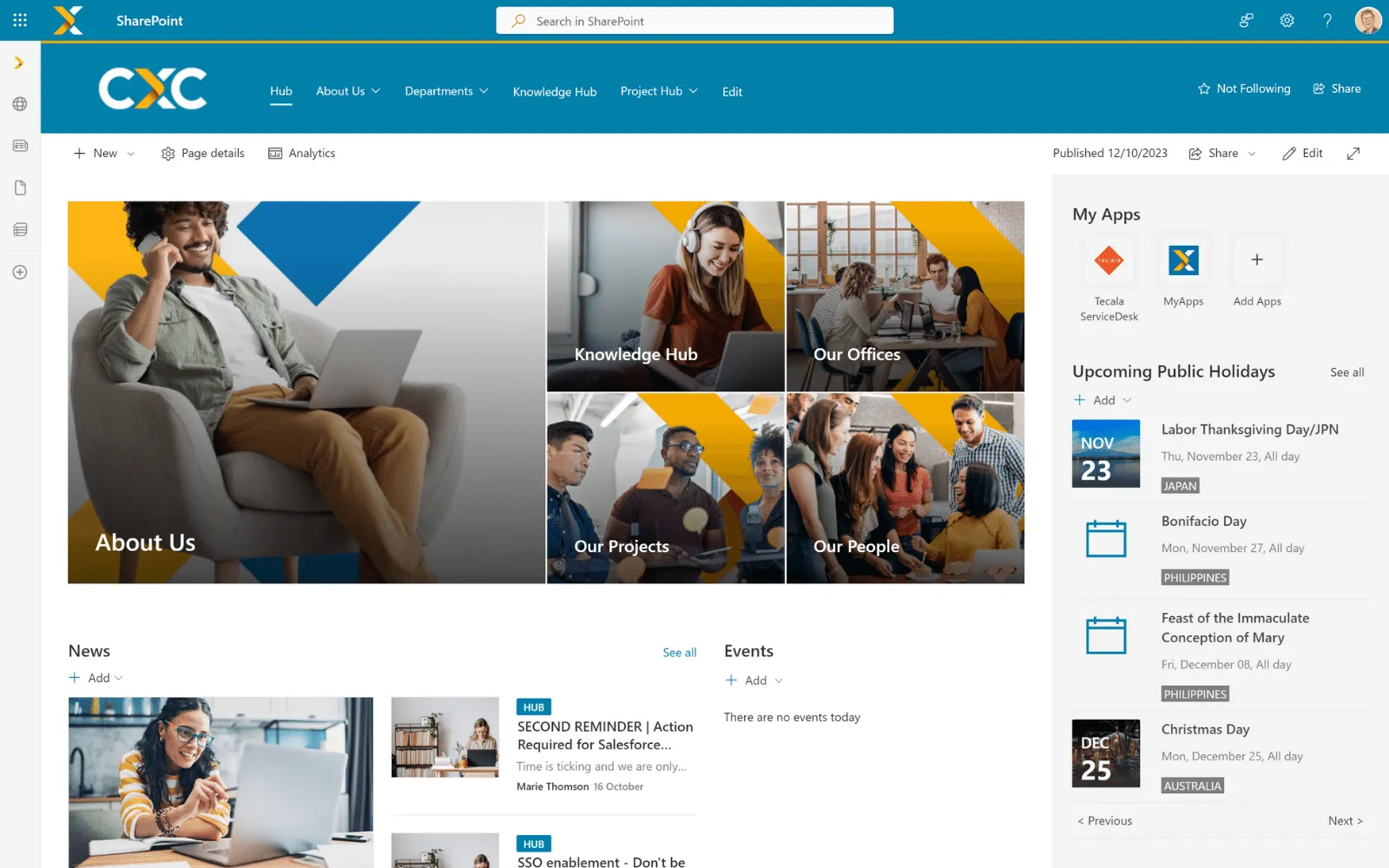Click See all next to News
The width and height of the screenshot is (1389, 868).
[x=680, y=653]
